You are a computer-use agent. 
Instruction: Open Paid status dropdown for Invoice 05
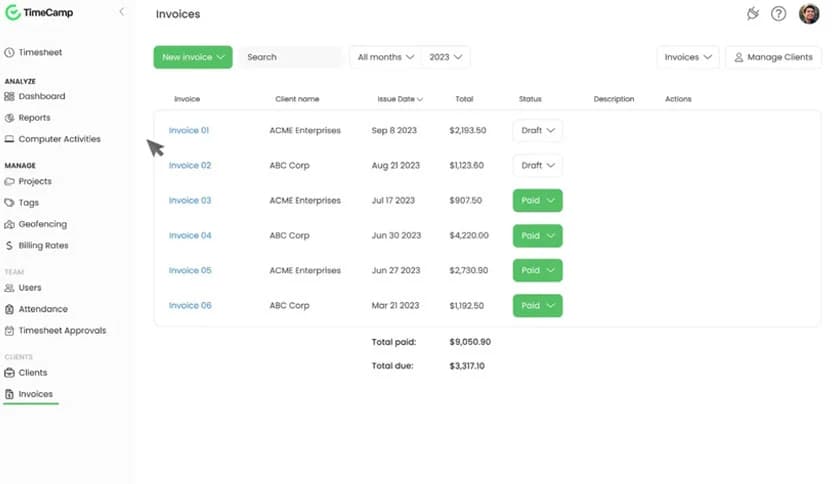coord(537,270)
